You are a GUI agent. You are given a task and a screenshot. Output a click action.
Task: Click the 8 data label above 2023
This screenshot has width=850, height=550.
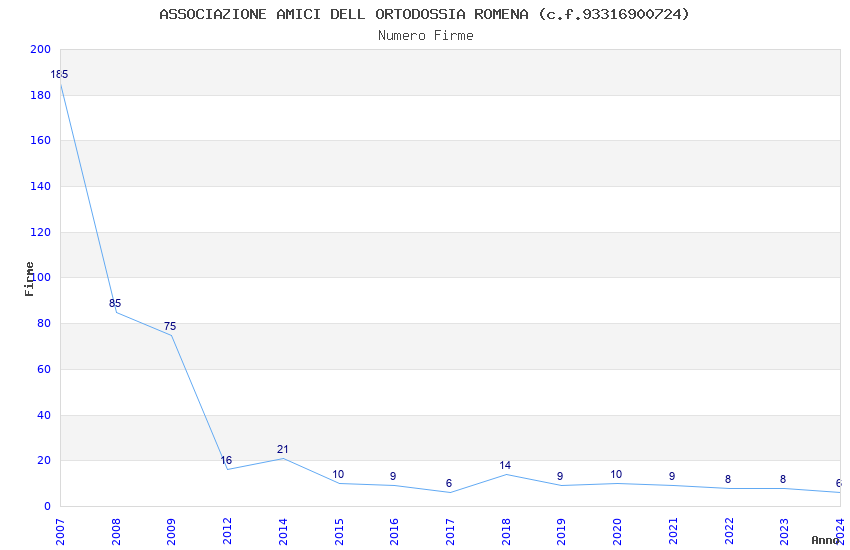pyautogui.click(x=783, y=479)
